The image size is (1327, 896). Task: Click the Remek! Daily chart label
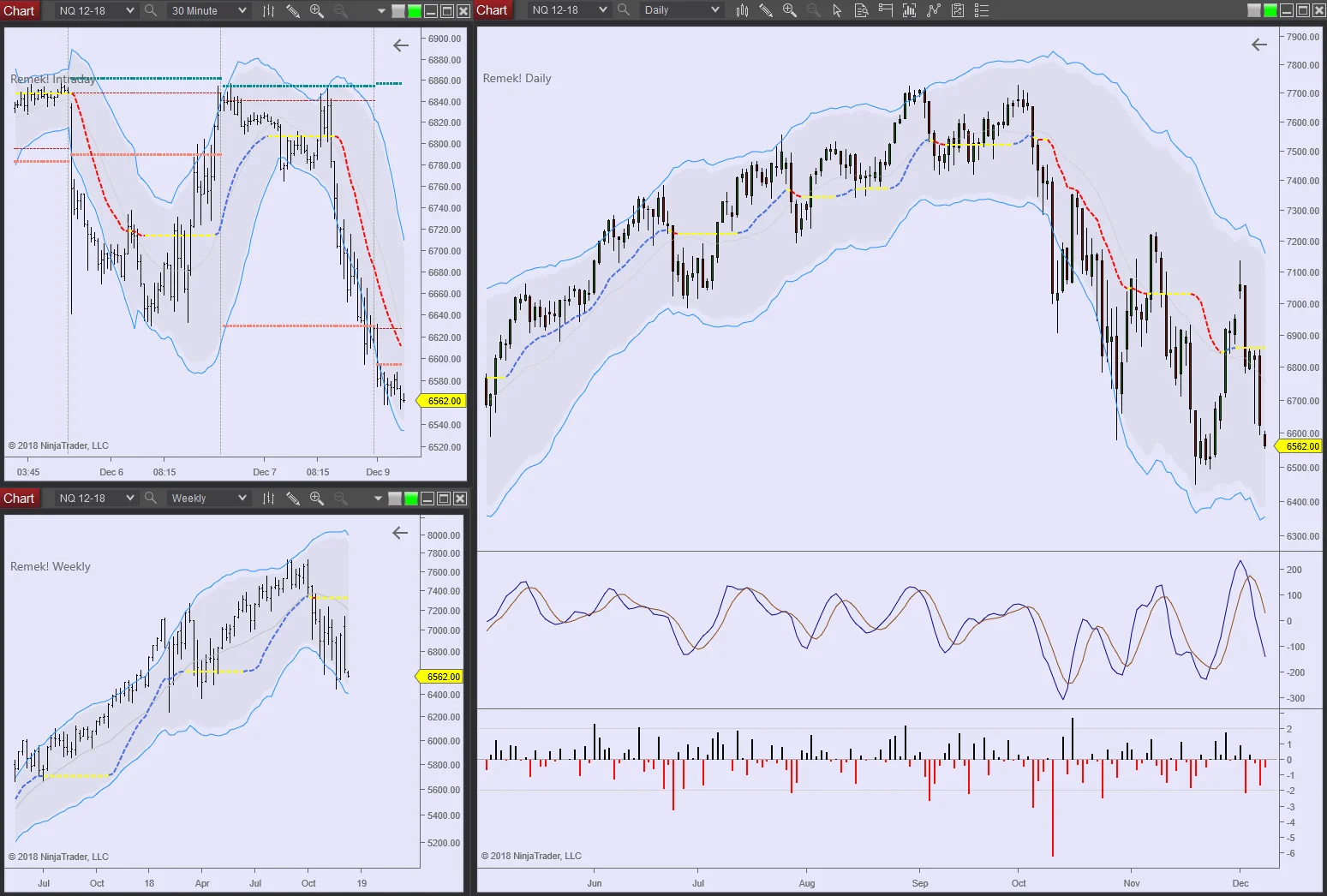(x=517, y=78)
